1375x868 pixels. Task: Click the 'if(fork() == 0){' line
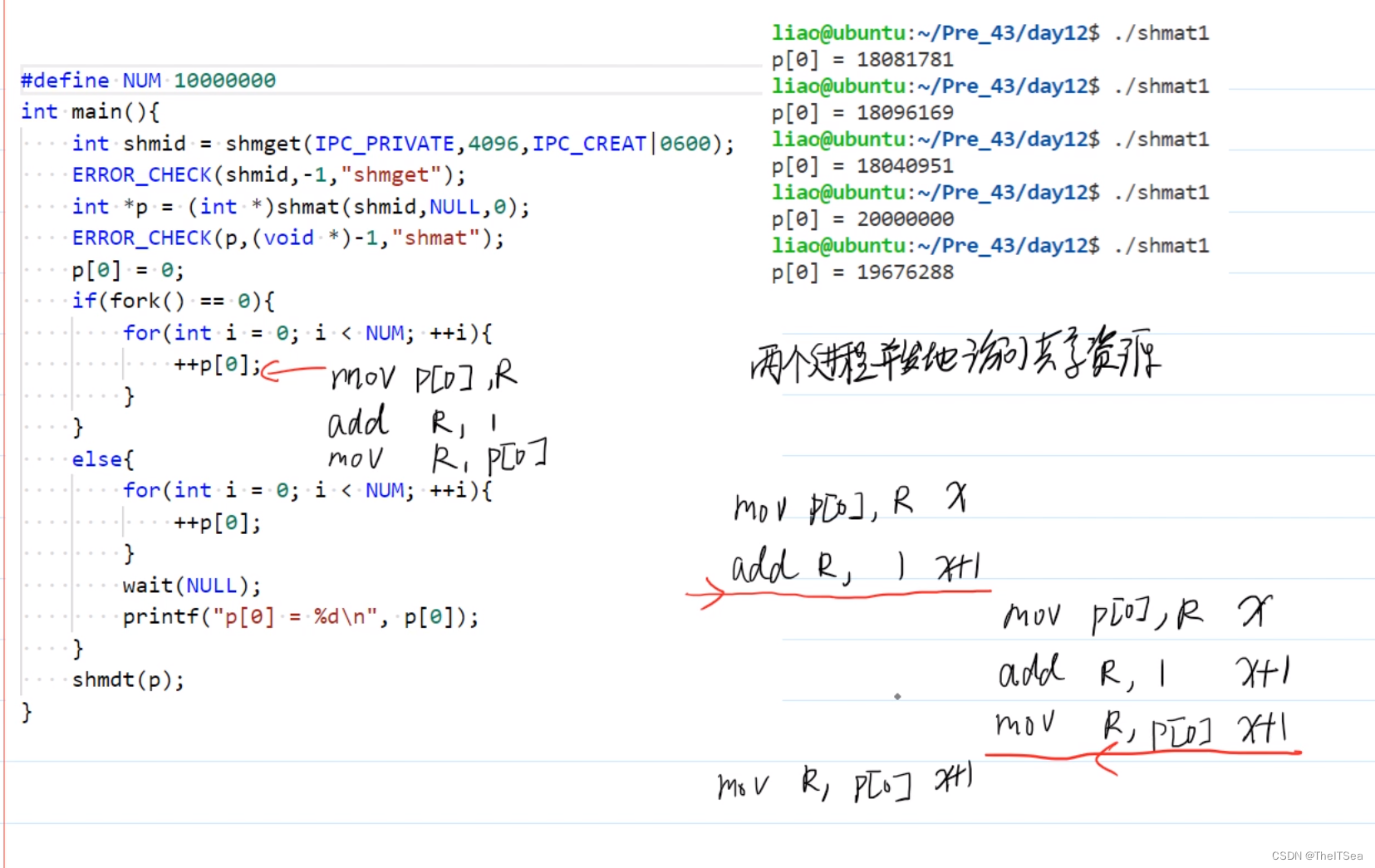click(173, 301)
